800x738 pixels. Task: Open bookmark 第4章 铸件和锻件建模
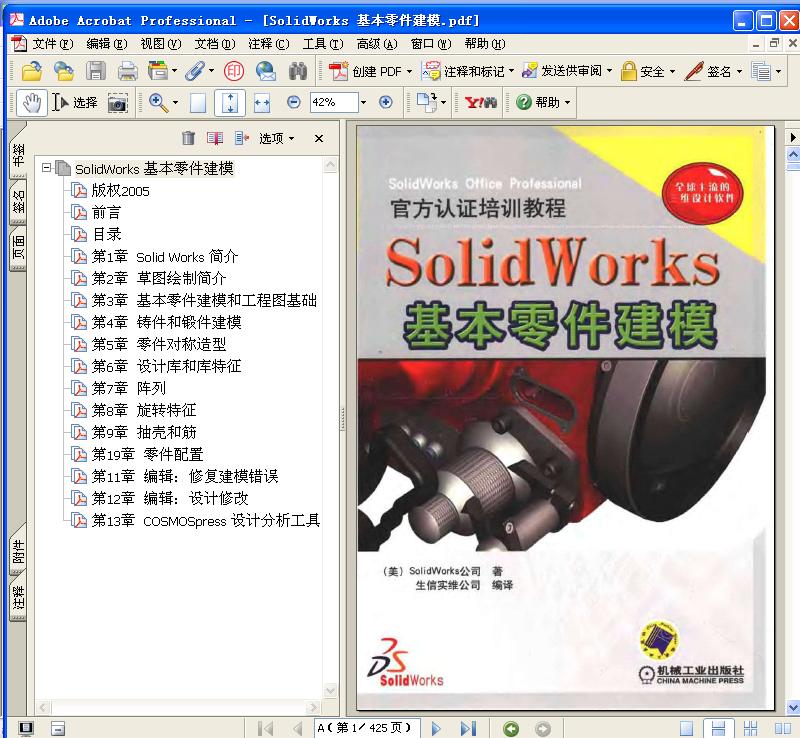(166, 322)
